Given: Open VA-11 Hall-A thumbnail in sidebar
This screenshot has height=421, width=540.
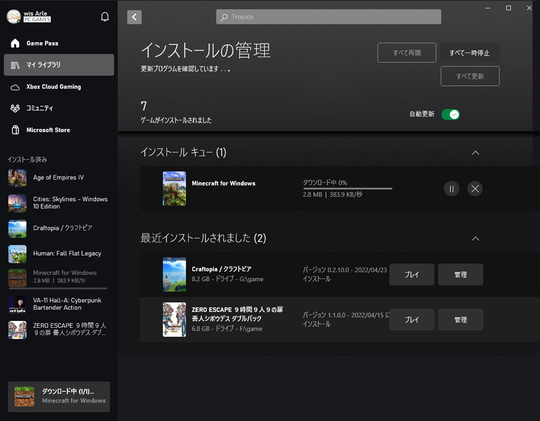Looking at the screenshot, I should [17, 304].
